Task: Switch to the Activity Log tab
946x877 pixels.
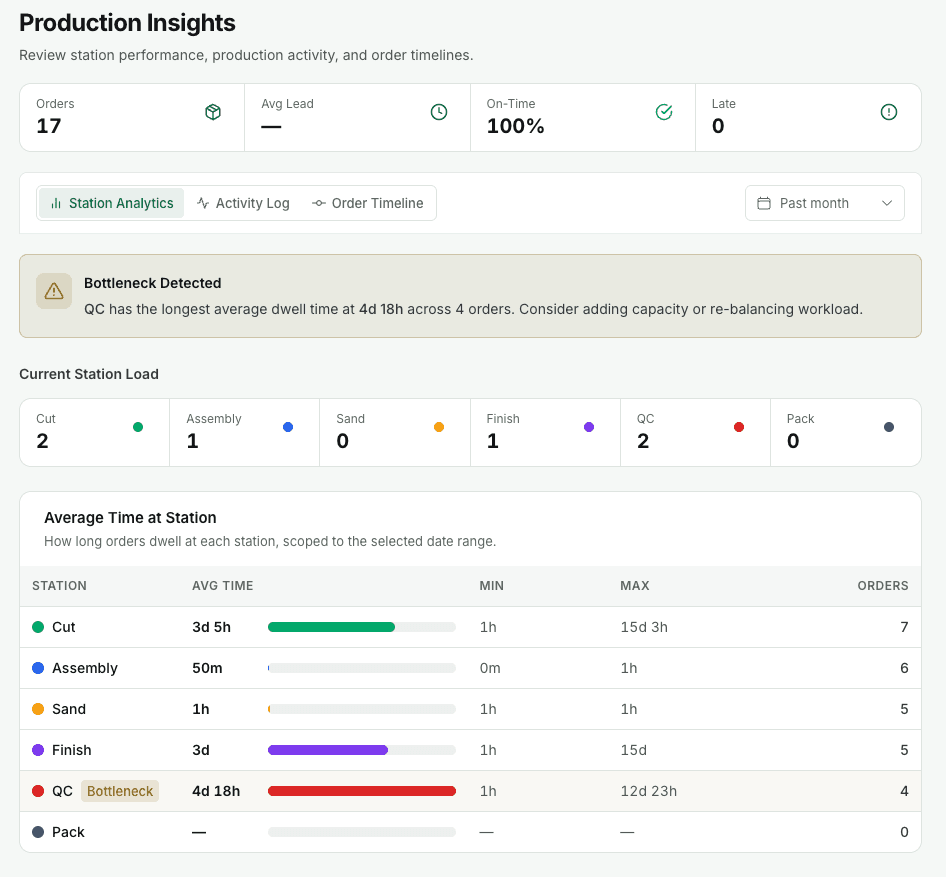Action: coord(243,203)
